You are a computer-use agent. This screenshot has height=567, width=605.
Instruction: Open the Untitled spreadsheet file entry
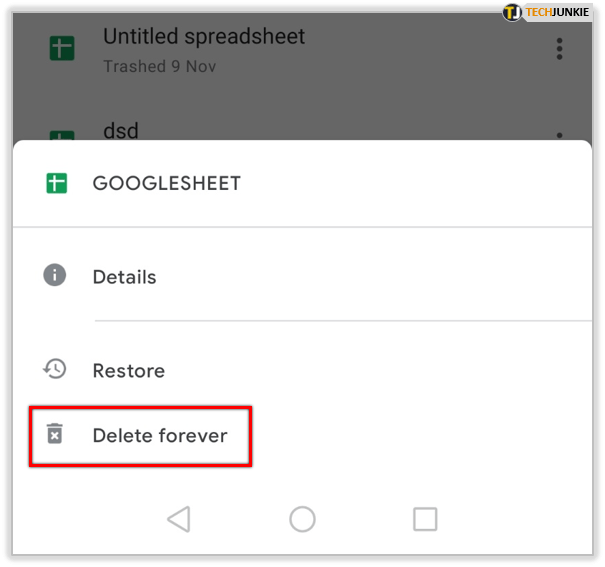point(204,38)
